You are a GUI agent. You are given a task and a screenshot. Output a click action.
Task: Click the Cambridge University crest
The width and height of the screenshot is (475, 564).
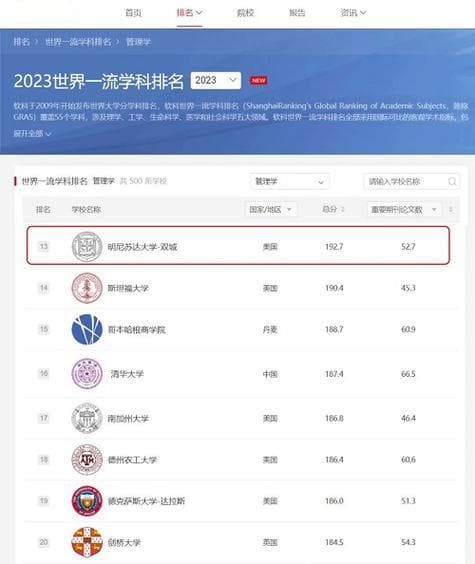(x=87, y=542)
